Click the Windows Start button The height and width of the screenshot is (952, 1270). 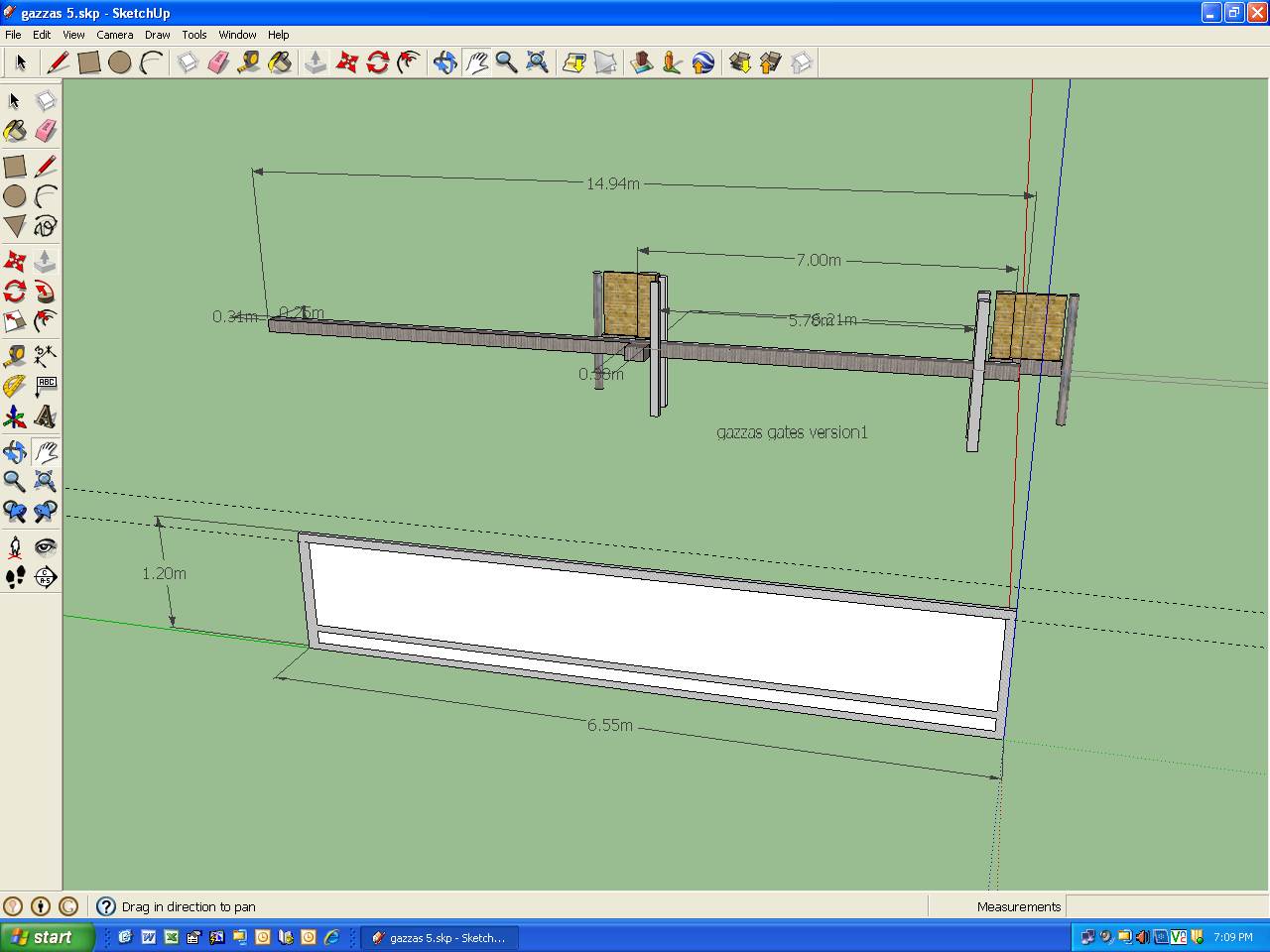[x=48, y=937]
